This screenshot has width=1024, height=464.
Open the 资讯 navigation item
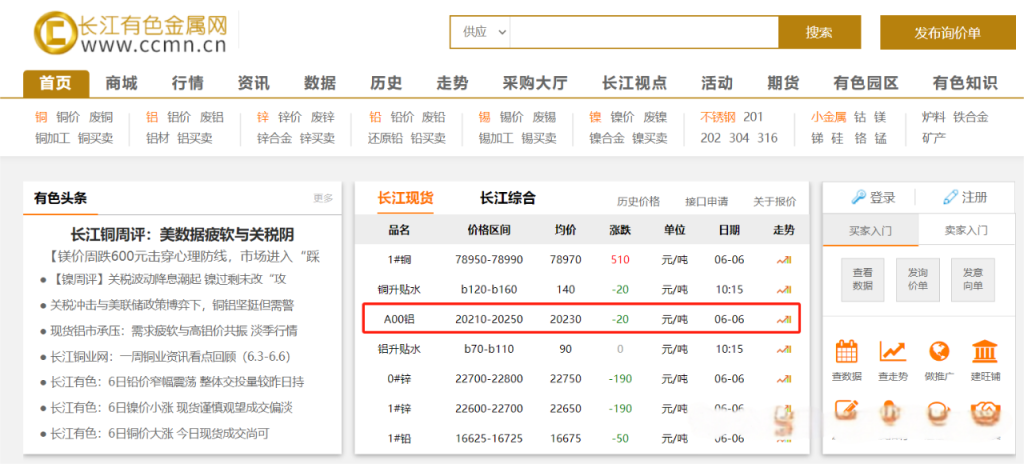pyautogui.click(x=253, y=84)
